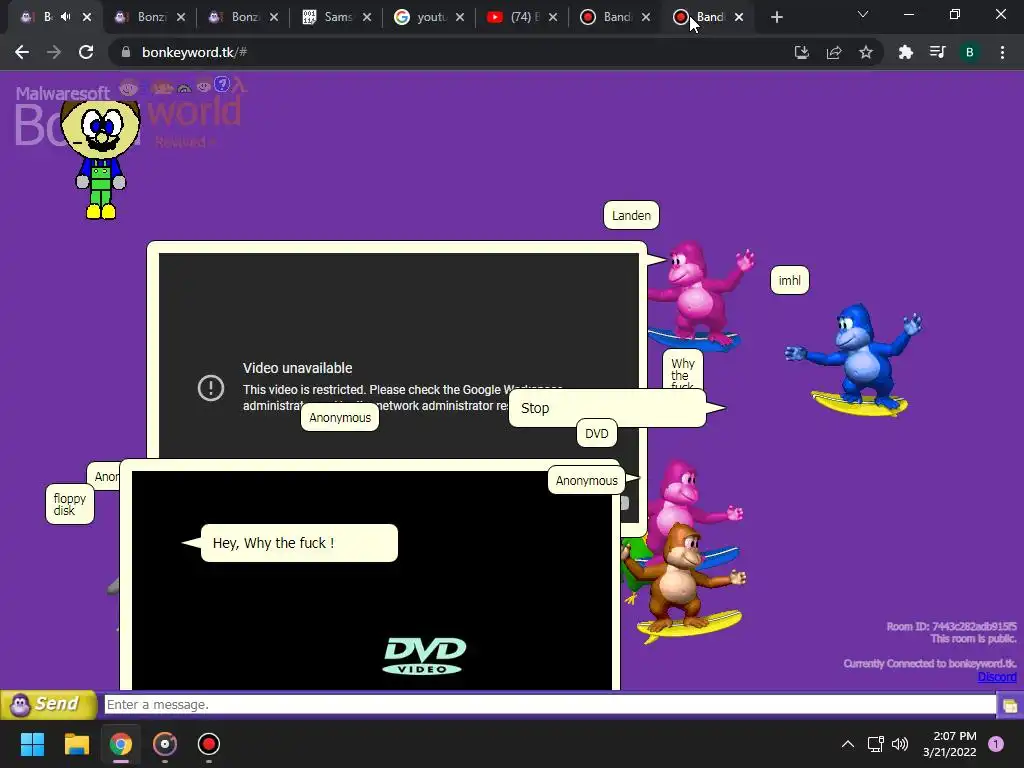1024x768 pixels.
Task: Click the Mario-style cartoon character
Action: click(x=100, y=160)
